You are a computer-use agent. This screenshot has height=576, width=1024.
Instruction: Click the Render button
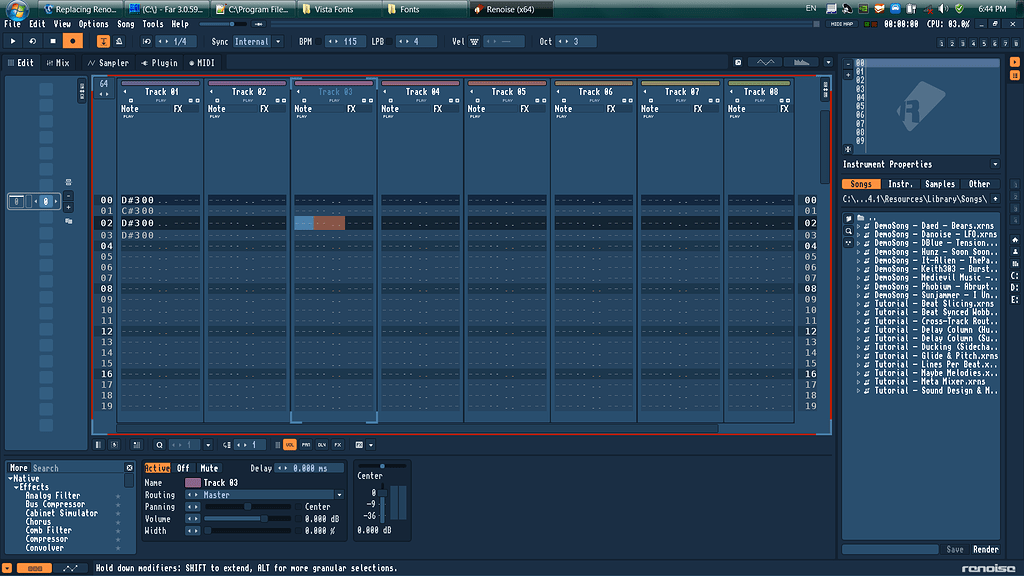point(985,549)
